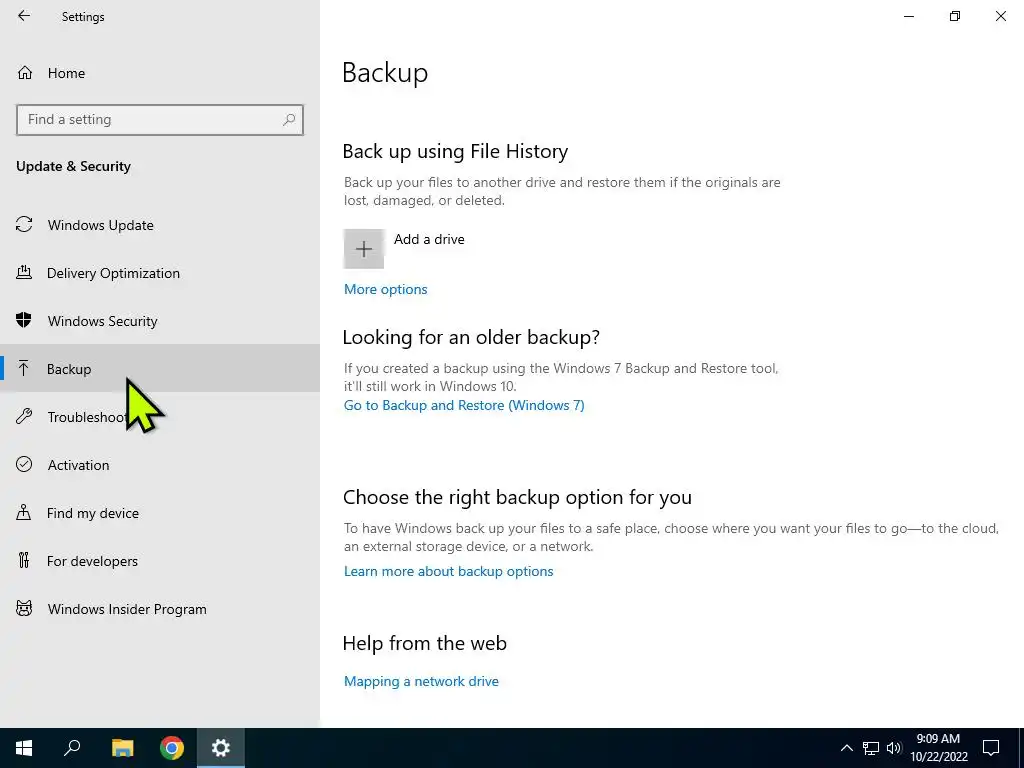Go to Find my device
1024x768 pixels.
[x=160, y=513]
